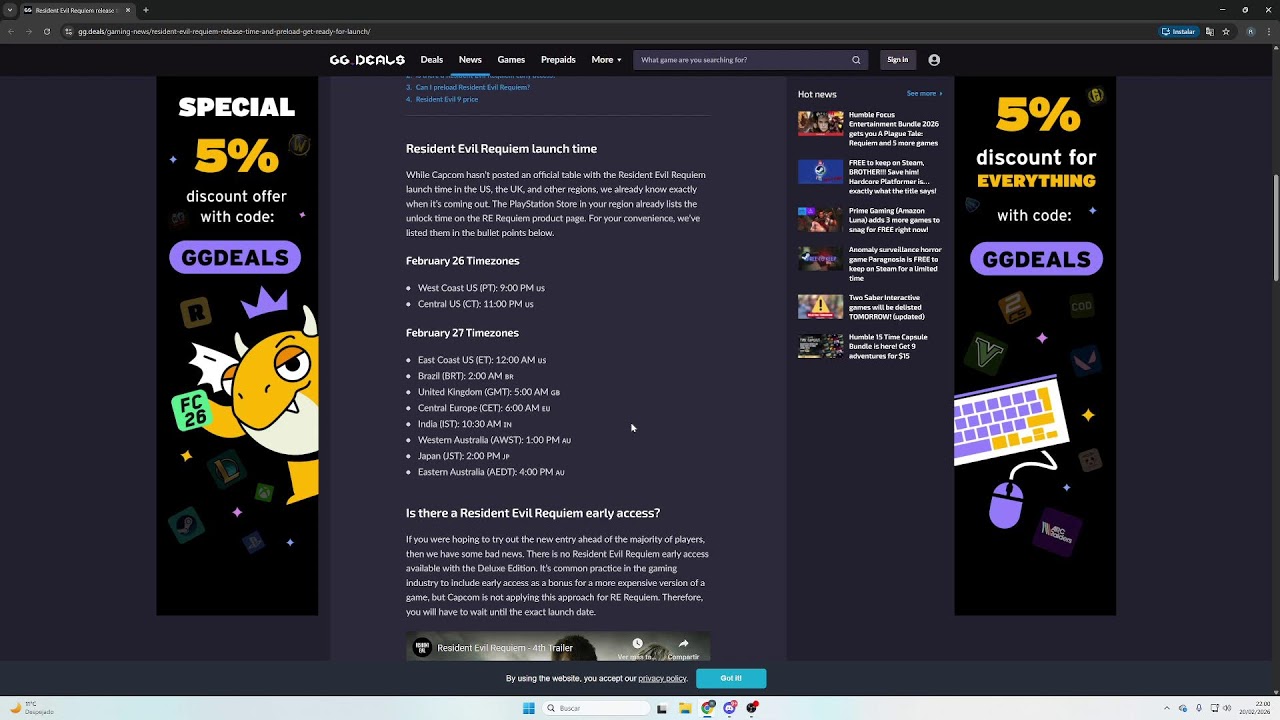Open the weather widget on taskbar
The height and width of the screenshot is (720, 1280).
coord(30,708)
